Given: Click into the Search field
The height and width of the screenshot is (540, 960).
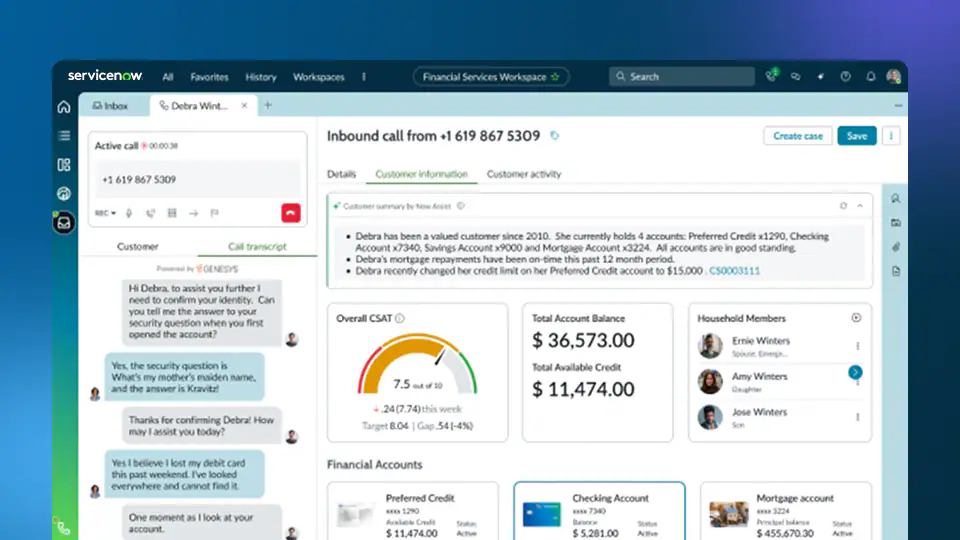Looking at the screenshot, I should [x=681, y=77].
